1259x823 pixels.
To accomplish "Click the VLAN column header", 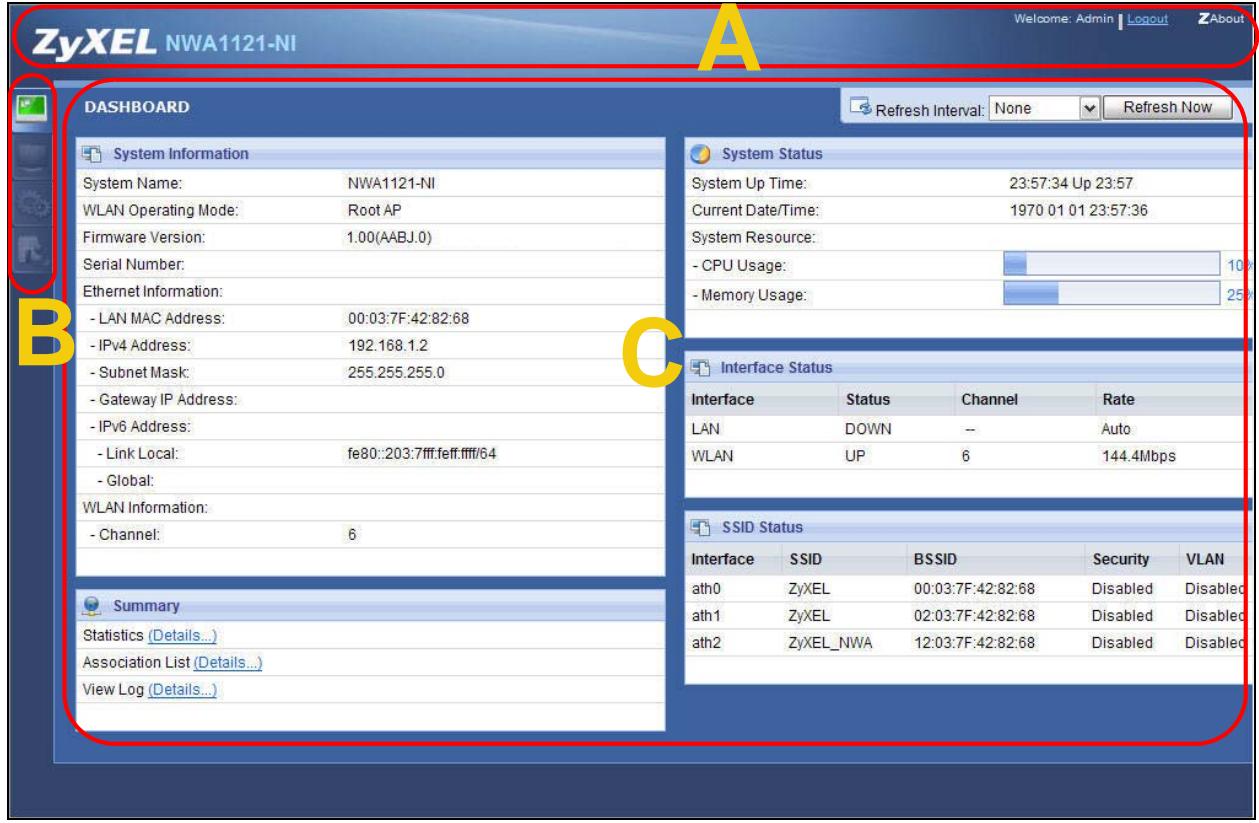I will tap(1204, 559).
